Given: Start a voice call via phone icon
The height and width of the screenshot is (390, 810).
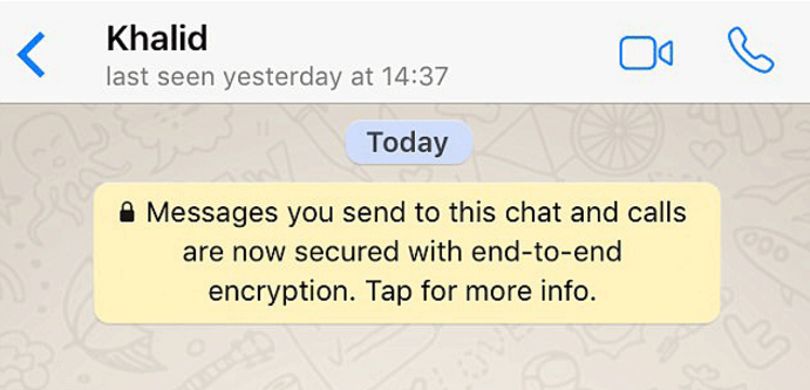Looking at the screenshot, I should (751, 51).
